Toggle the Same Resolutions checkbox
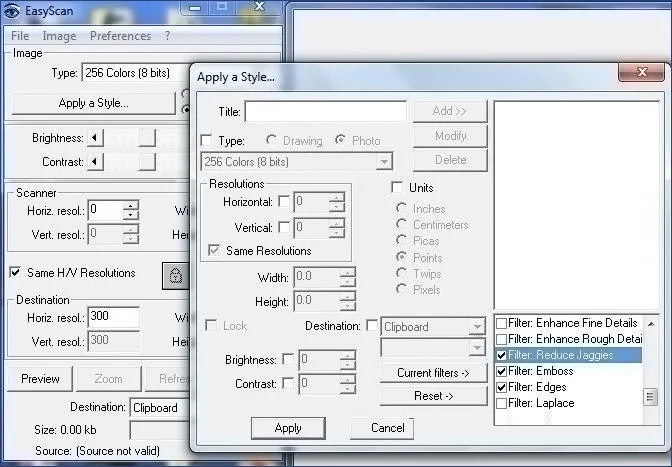The image size is (672, 467). point(214,250)
